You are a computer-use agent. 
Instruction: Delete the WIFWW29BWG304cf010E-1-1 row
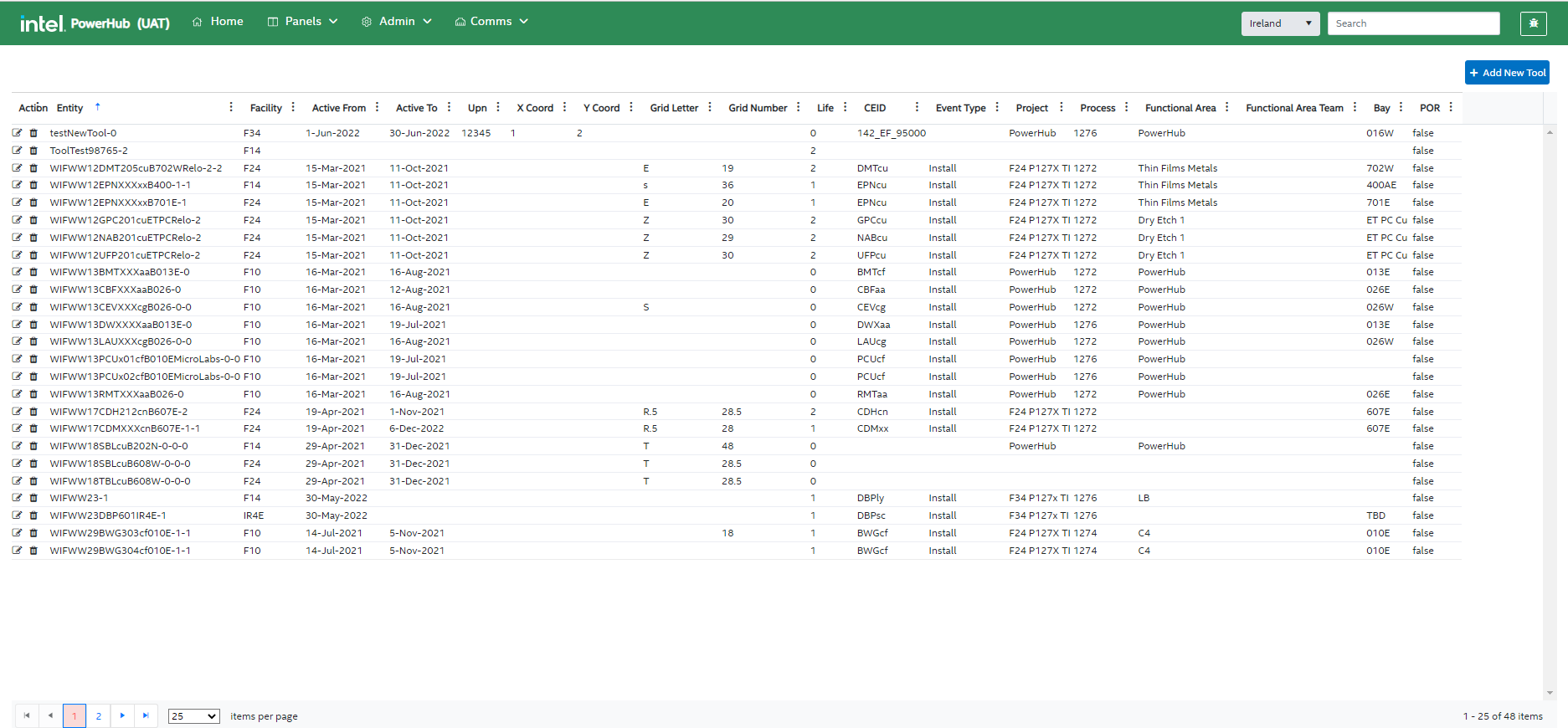[x=33, y=551]
